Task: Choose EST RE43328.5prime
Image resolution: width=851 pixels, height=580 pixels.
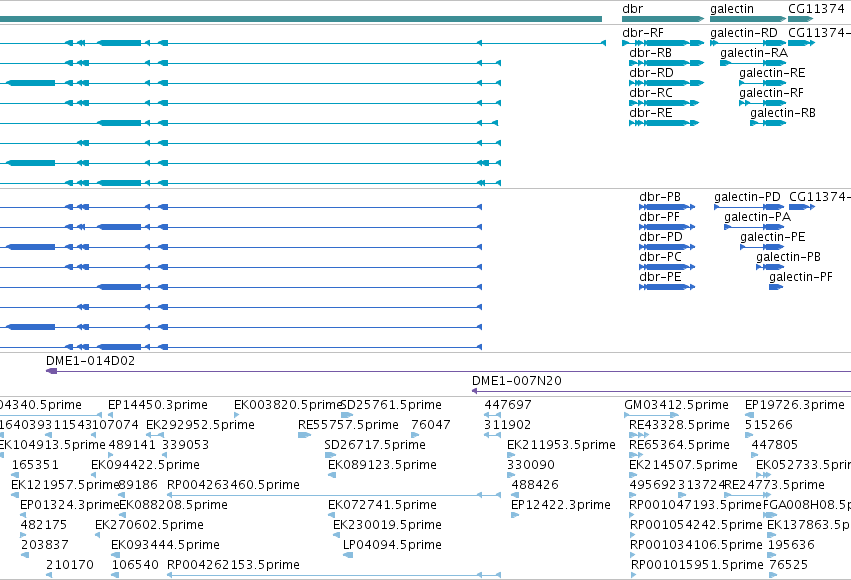Action: click(679, 425)
